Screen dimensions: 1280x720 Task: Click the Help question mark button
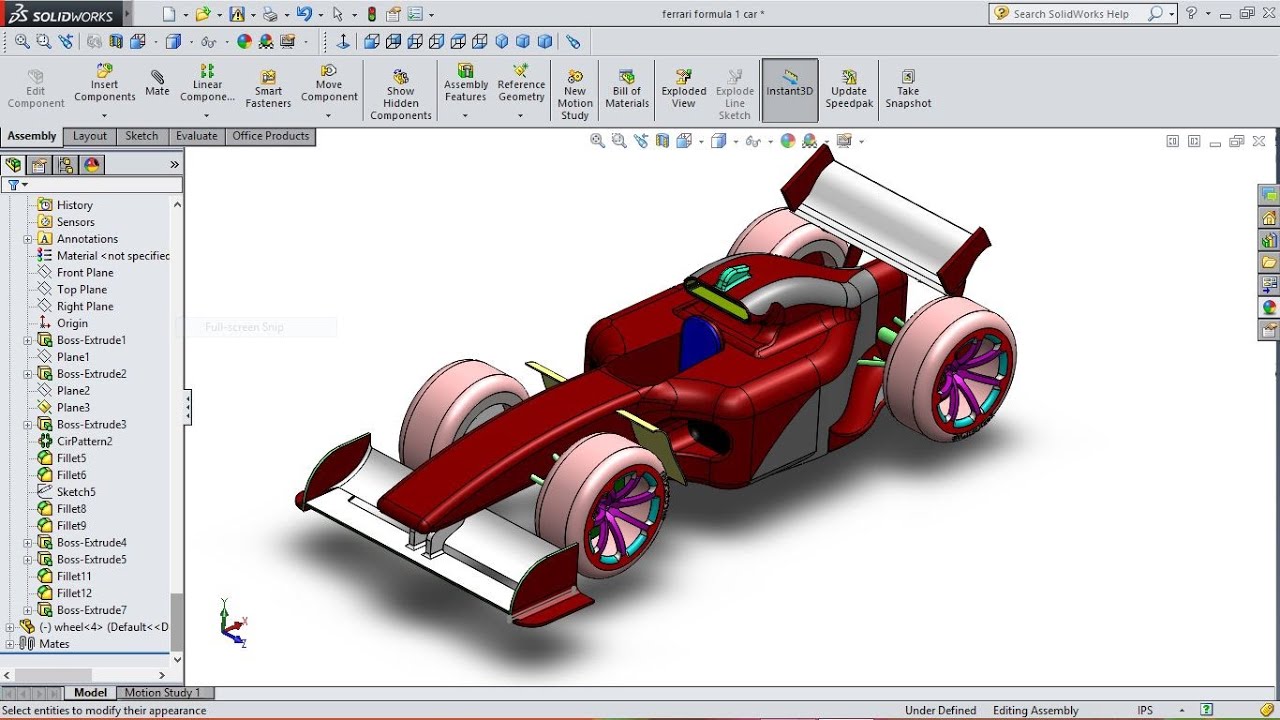coord(1191,14)
